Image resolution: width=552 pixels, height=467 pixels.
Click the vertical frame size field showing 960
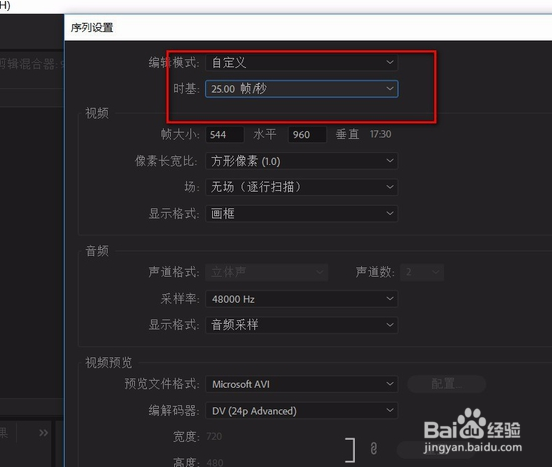tap(307, 134)
